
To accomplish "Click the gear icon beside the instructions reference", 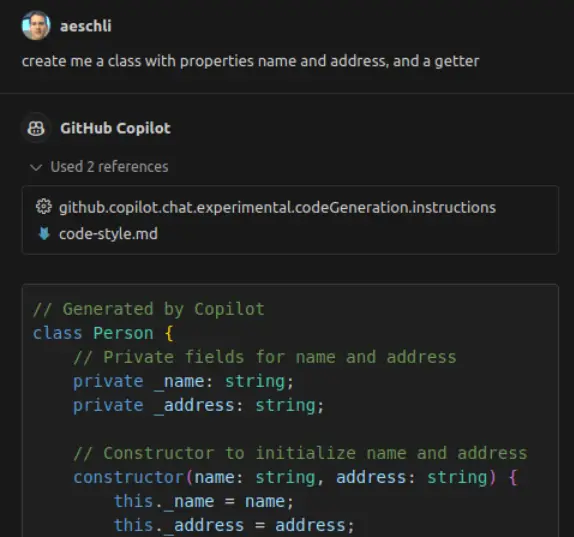I will pyautogui.click(x=44, y=206).
